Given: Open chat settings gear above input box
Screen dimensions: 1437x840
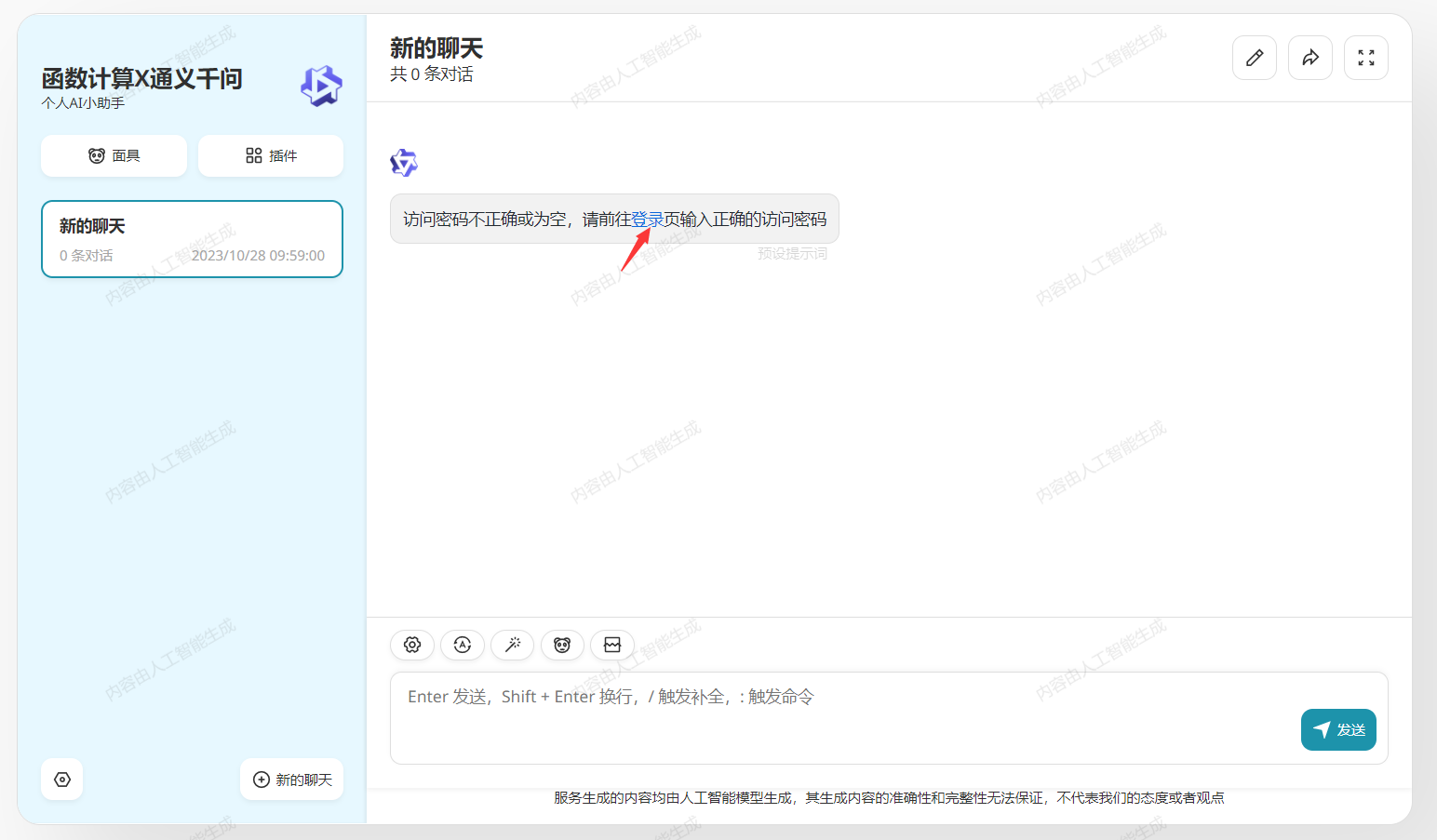Looking at the screenshot, I should [x=412, y=645].
